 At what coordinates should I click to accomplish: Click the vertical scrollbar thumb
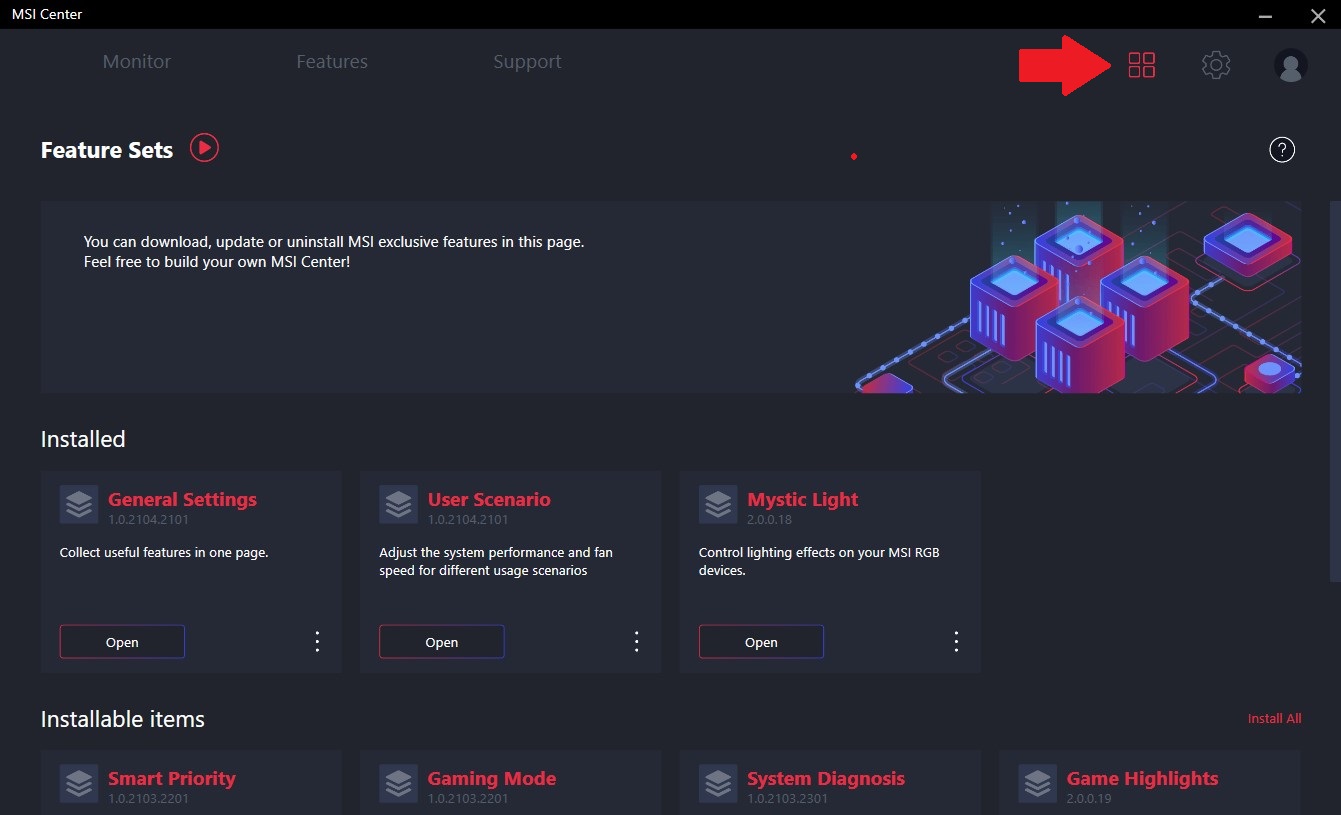tap(1335, 391)
